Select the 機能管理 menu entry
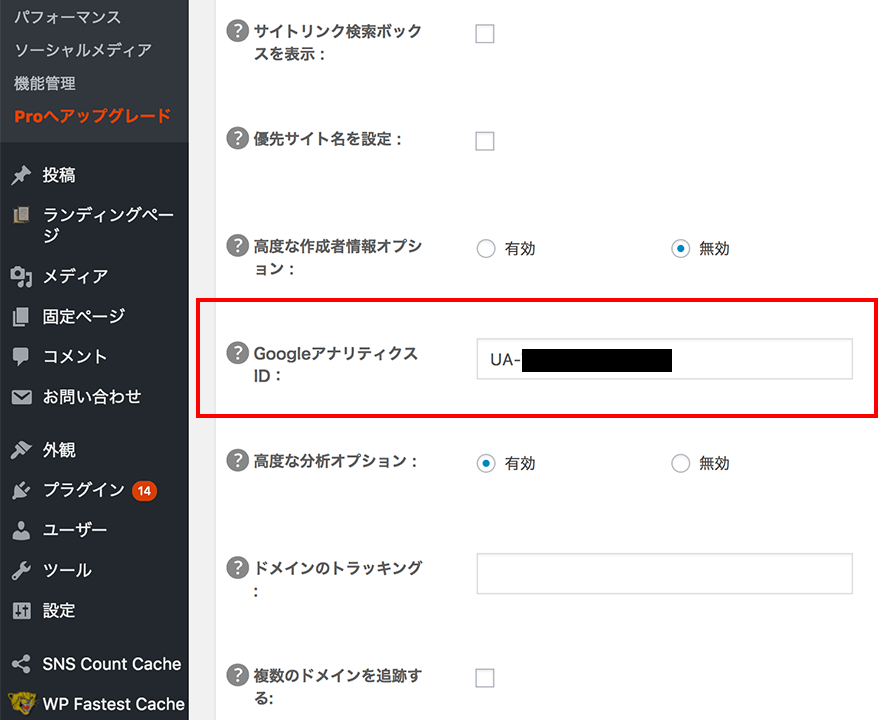 point(45,83)
